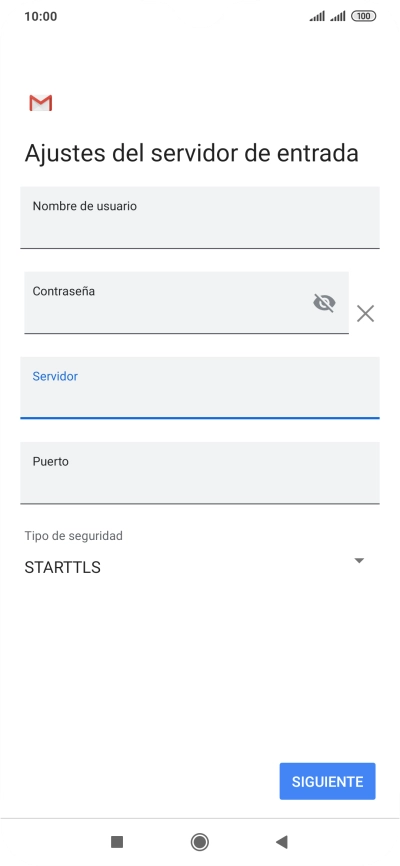The width and height of the screenshot is (400, 866).
Task: Open the Tipo de seguridad dropdown arrow
Action: coord(359,561)
